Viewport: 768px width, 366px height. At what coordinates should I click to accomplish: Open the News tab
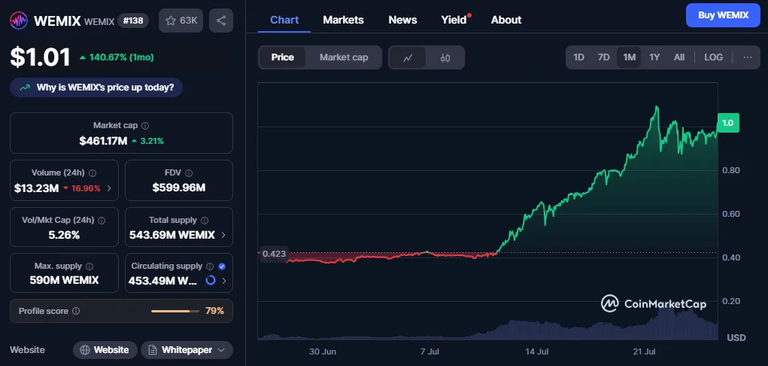coord(403,20)
